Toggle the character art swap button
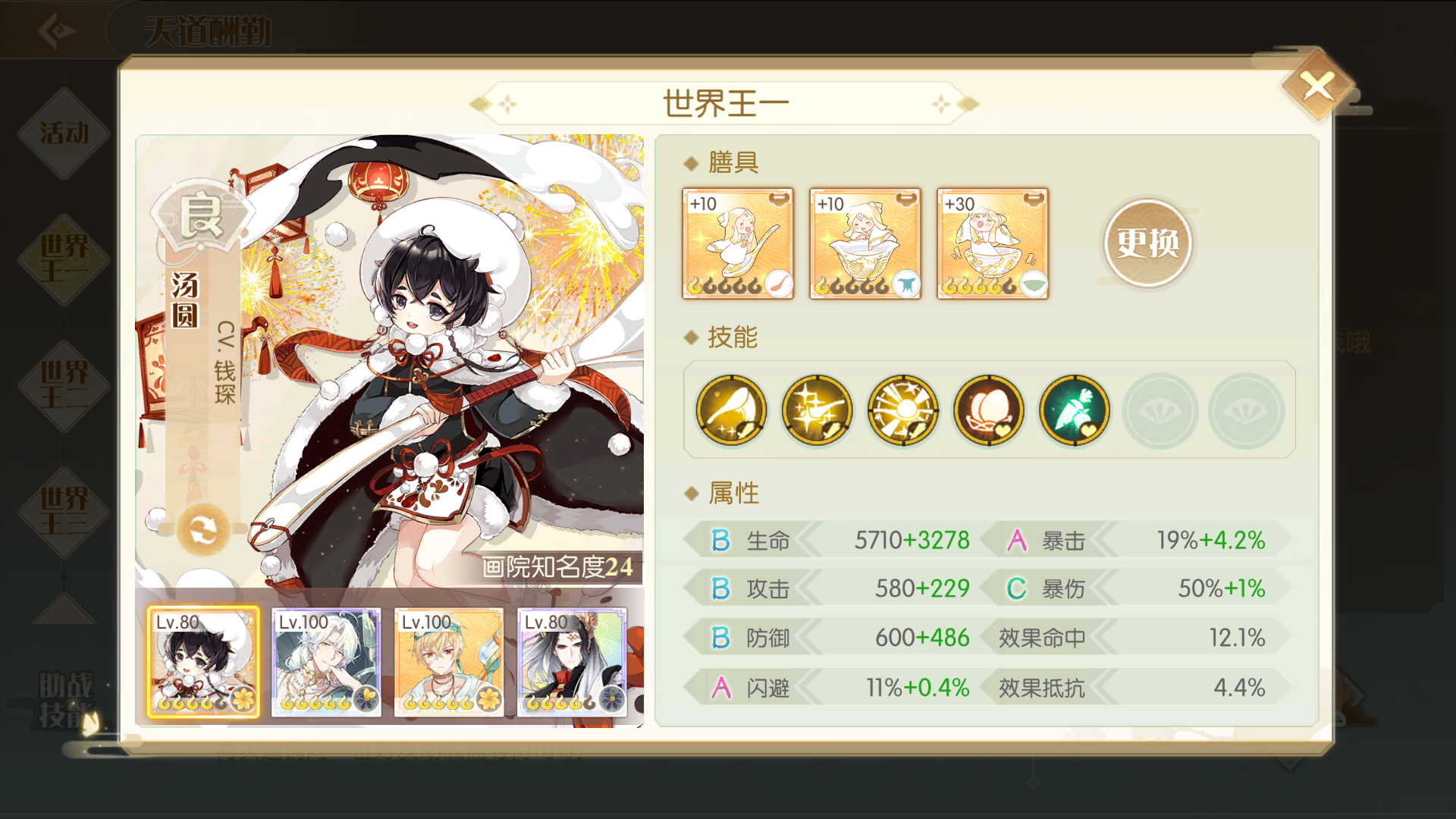This screenshot has width=1456, height=819. coord(203,530)
